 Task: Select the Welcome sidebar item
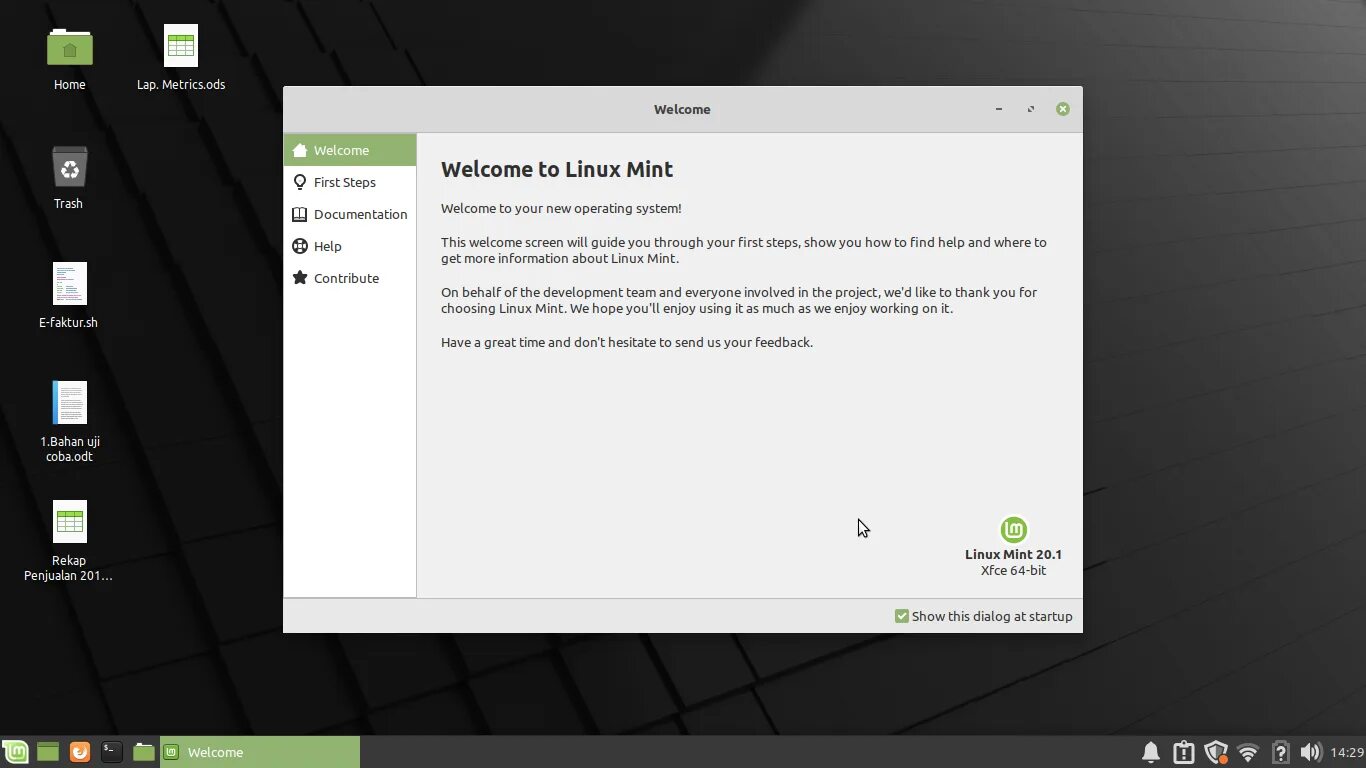(x=350, y=150)
